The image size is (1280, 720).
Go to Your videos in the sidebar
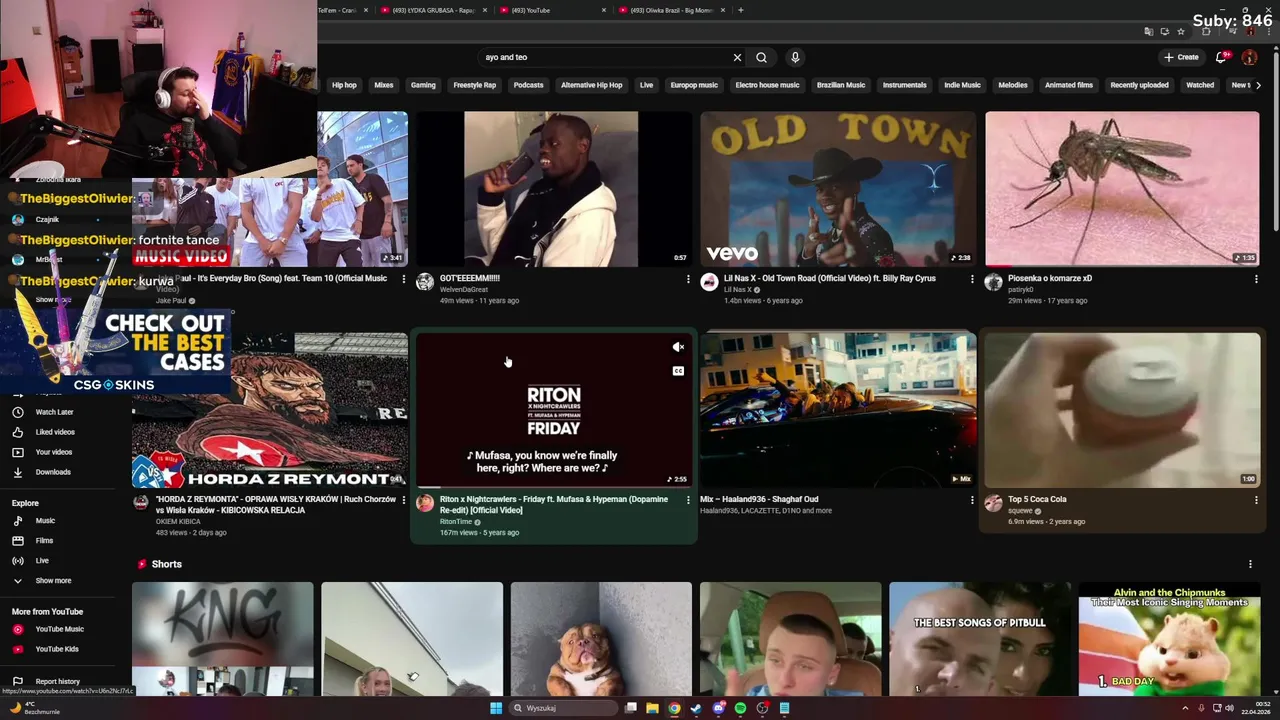click(54, 452)
